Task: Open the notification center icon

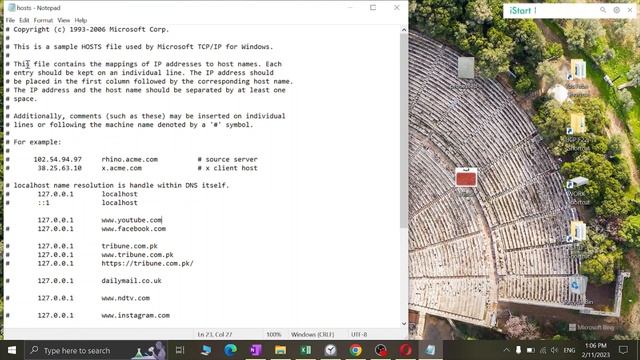Action: click(623, 350)
